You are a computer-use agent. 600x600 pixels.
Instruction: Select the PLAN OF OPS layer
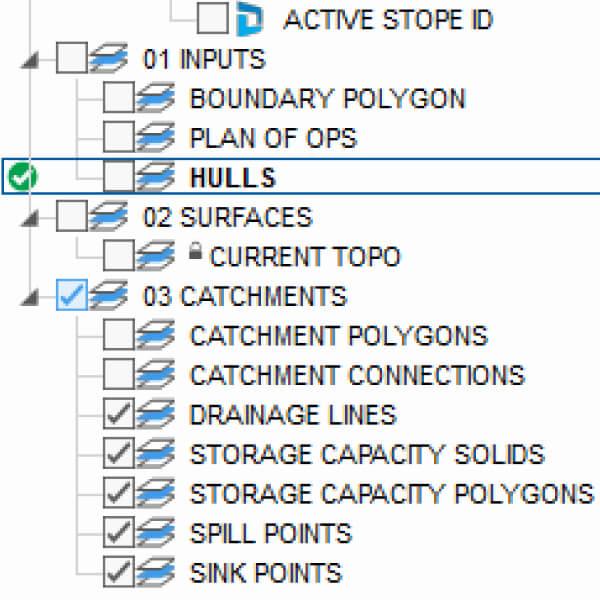tap(273, 138)
